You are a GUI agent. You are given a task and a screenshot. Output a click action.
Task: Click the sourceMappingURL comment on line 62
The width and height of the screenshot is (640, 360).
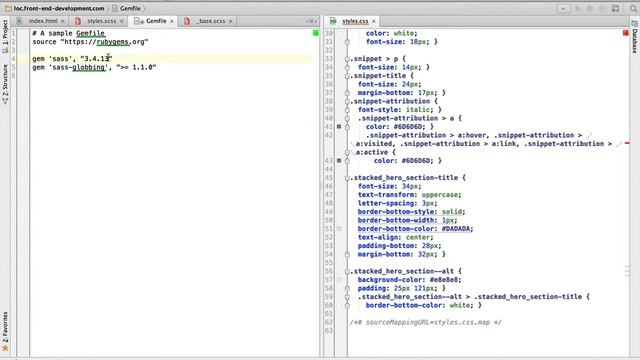click(x=426, y=322)
